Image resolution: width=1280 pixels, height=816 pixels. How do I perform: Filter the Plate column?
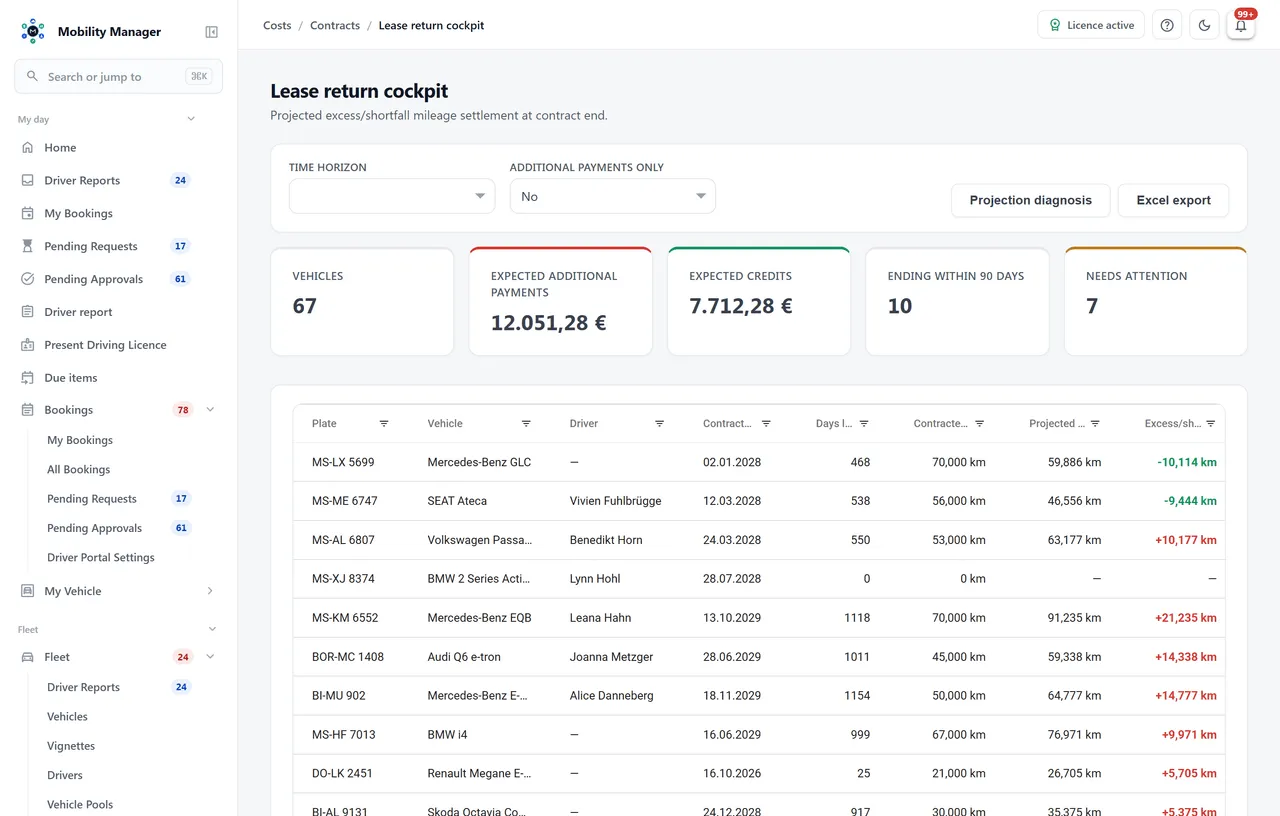pyautogui.click(x=384, y=424)
